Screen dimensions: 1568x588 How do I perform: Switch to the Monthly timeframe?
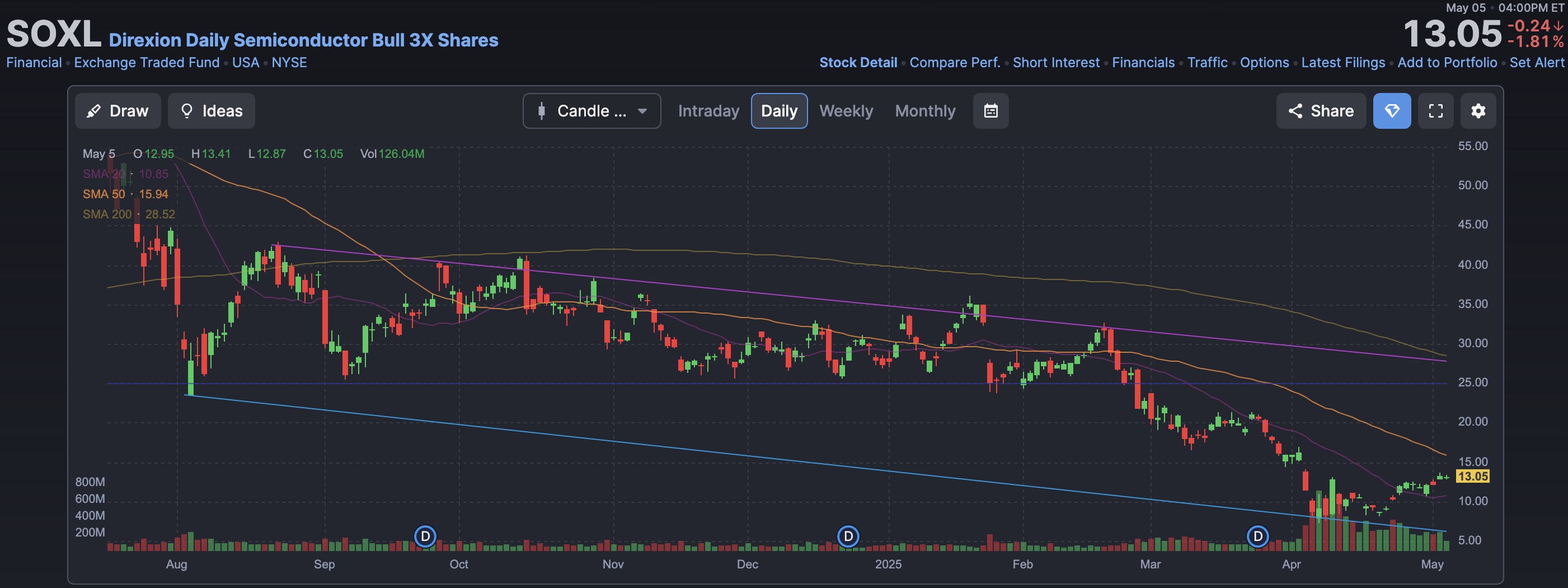[x=925, y=111]
